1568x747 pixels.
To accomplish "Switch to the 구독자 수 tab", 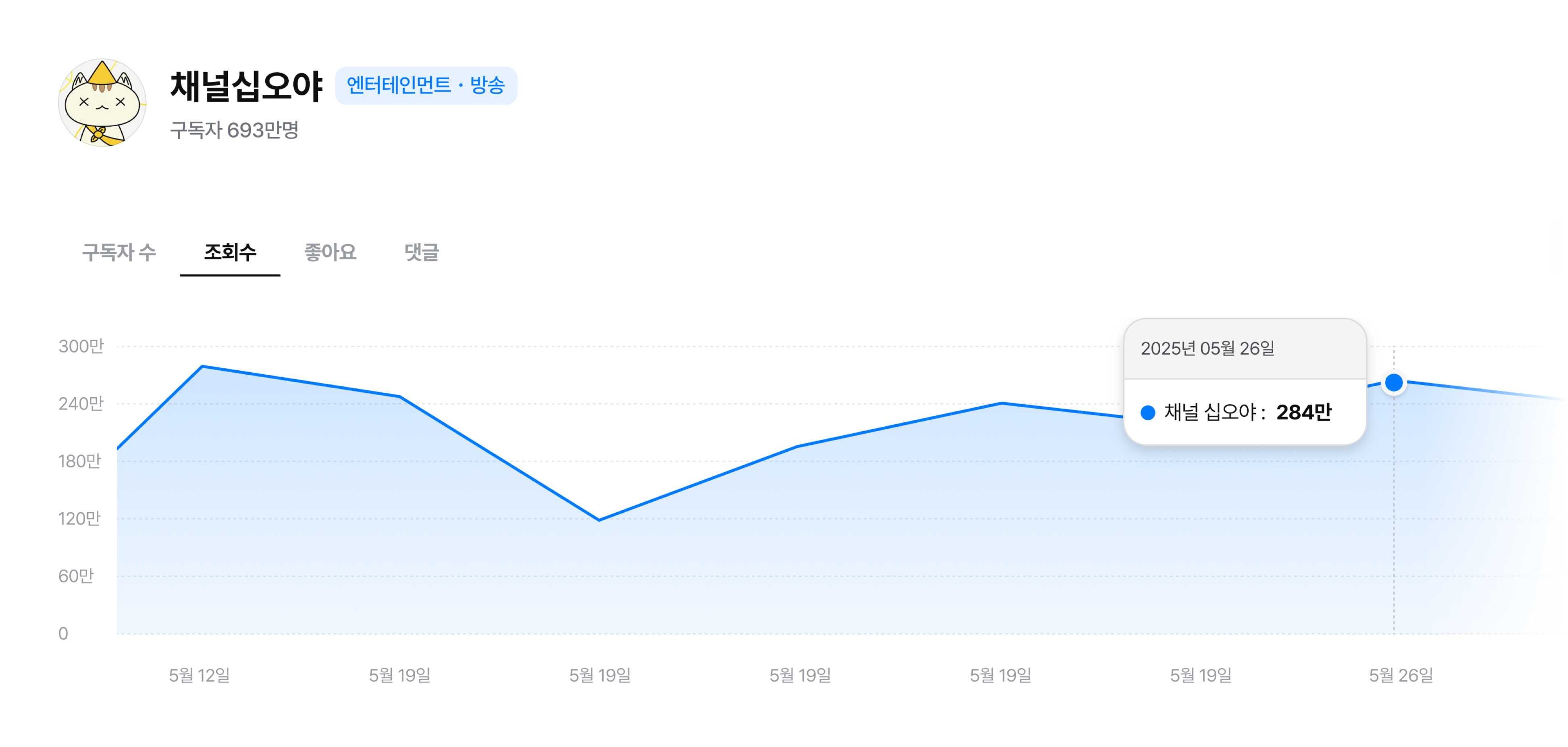I will click(119, 252).
